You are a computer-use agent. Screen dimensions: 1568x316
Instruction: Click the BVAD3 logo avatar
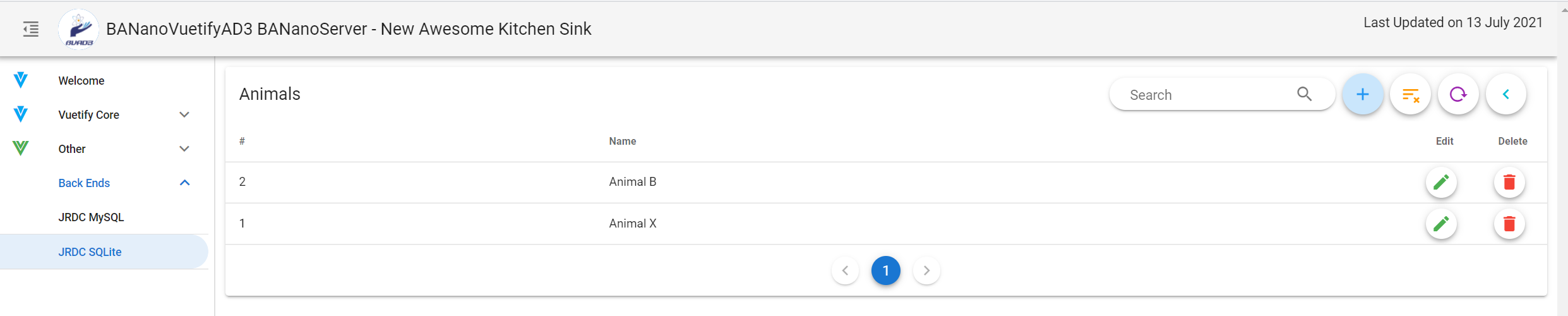(78, 29)
